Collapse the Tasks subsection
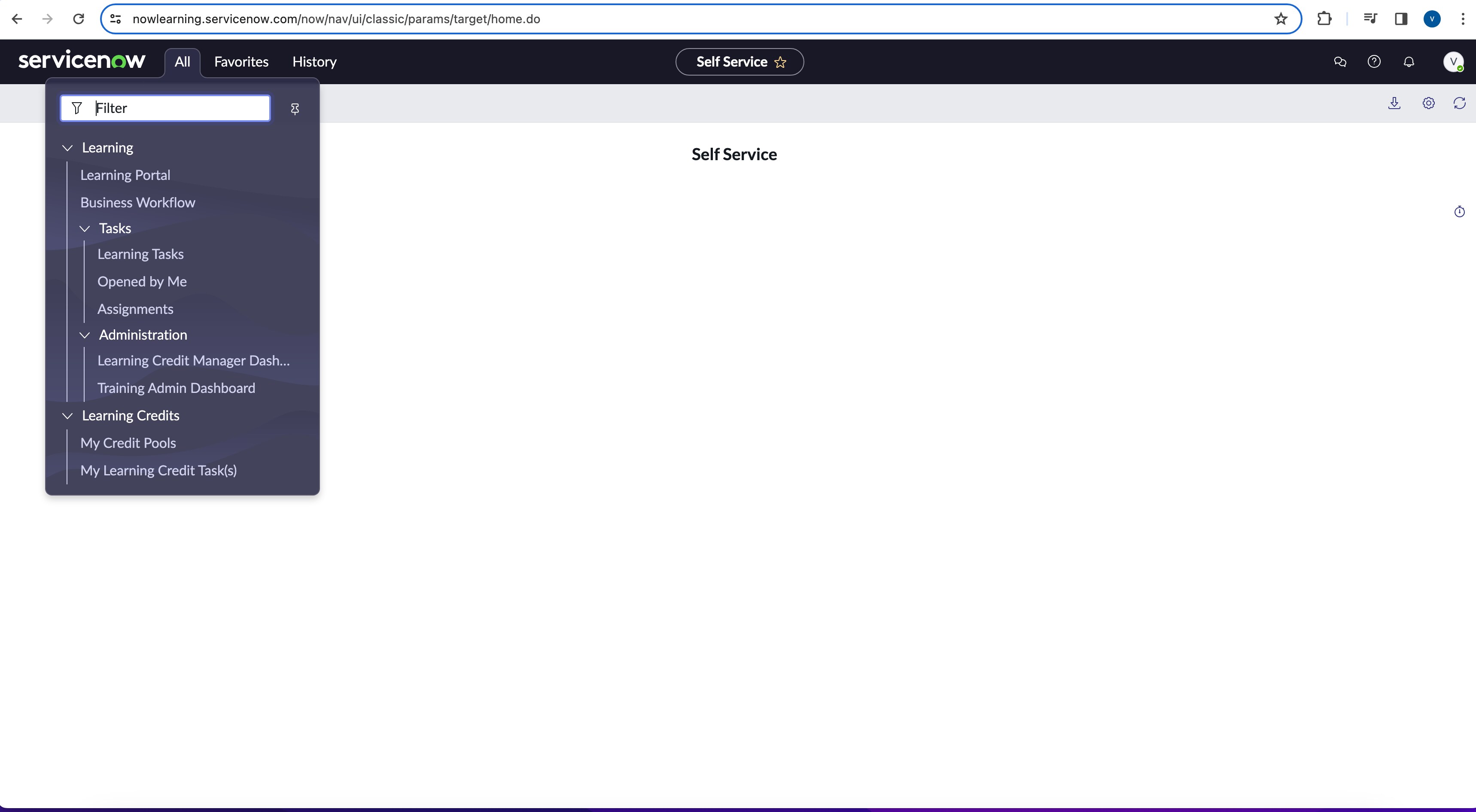Screen dimensions: 1476x812 coord(85,228)
